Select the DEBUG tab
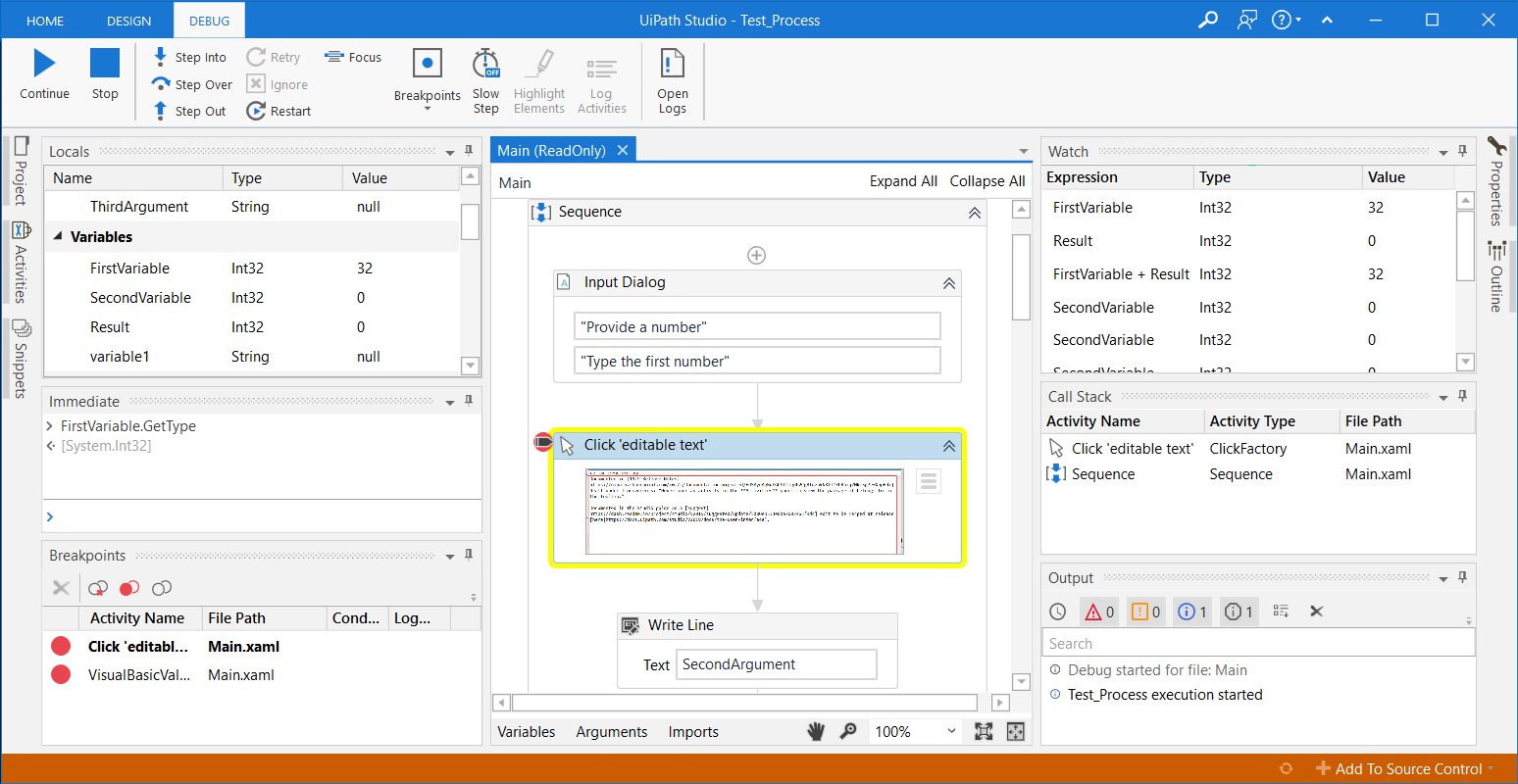Viewport: 1518px width, 784px height. [209, 21]
